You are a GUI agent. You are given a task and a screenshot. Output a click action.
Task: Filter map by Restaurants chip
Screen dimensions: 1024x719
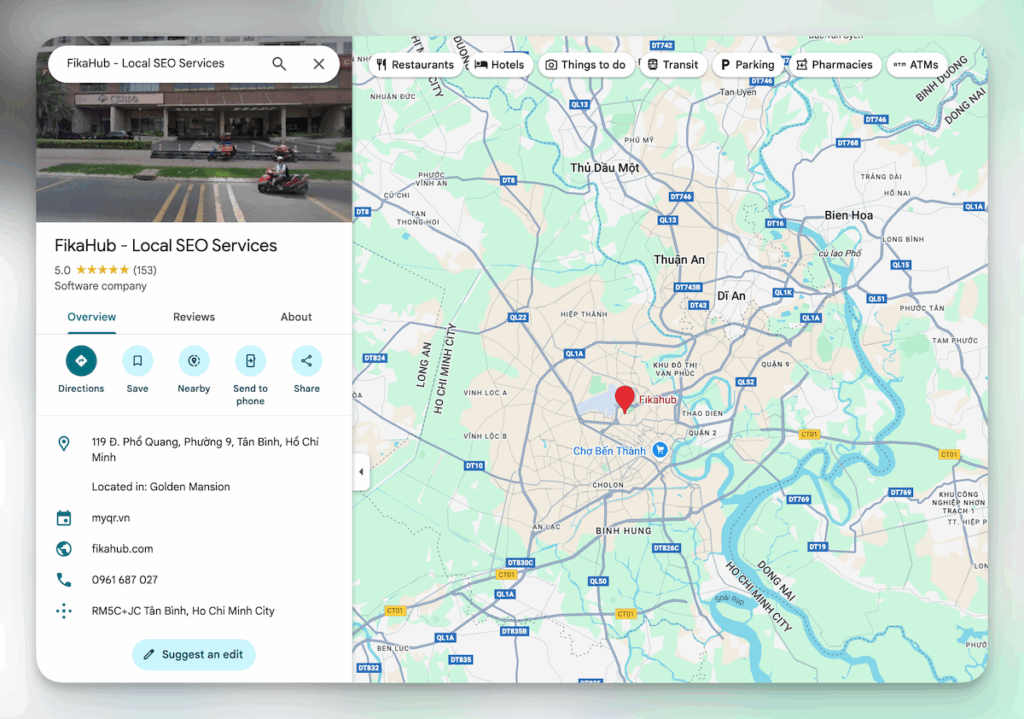[x=415, y=65]
